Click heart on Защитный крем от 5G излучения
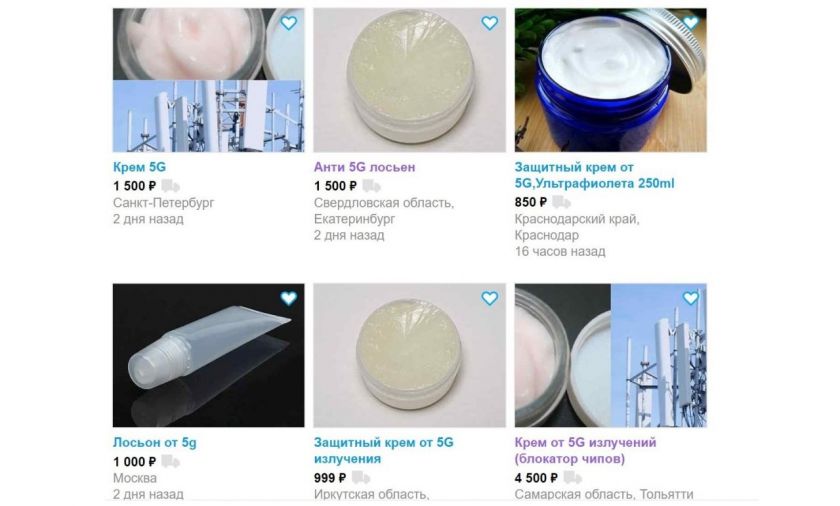The width and height of the screenshot is (840, 506). [490, 298]
